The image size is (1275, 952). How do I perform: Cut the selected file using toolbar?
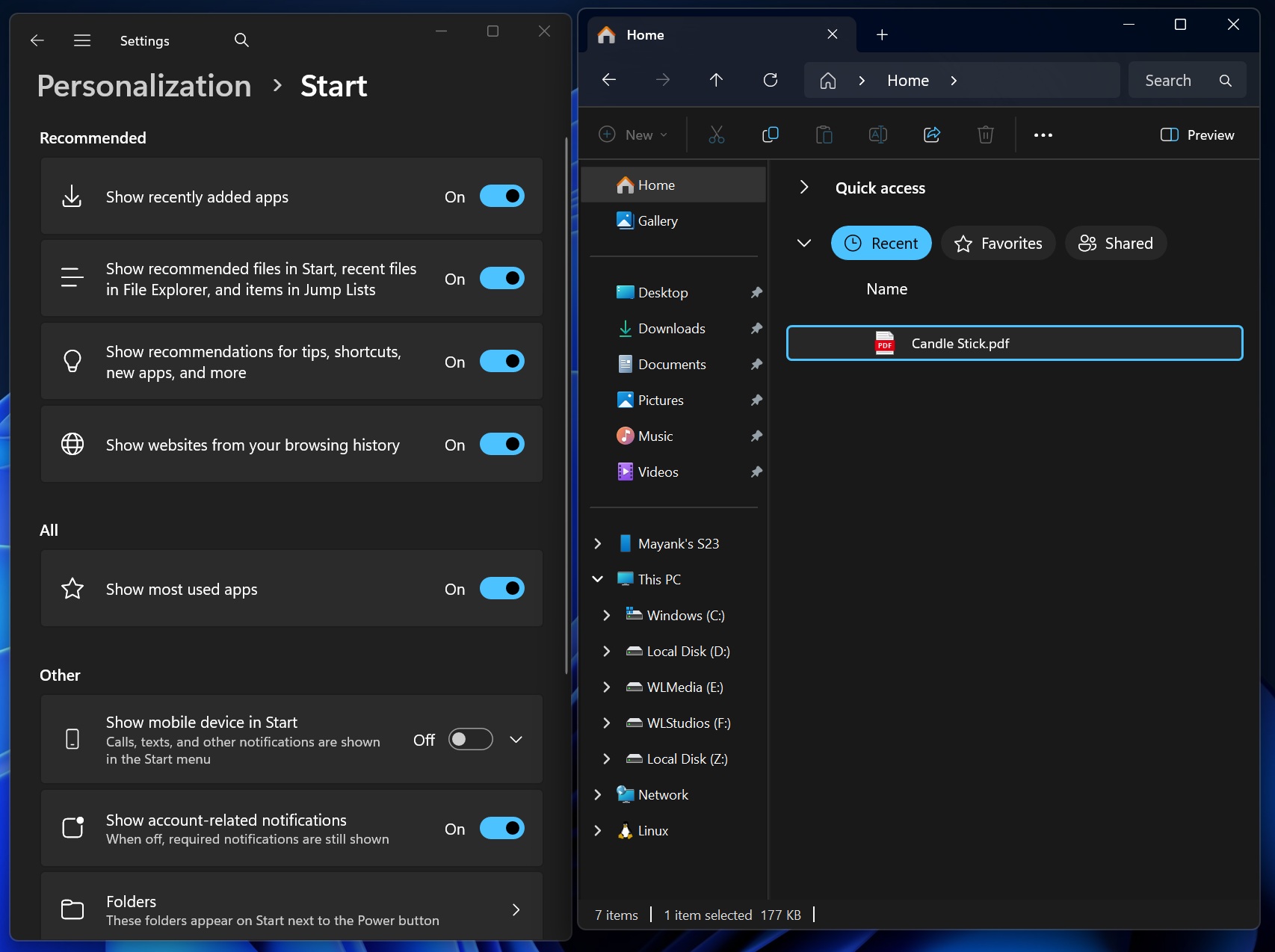(x=716, y=135)
